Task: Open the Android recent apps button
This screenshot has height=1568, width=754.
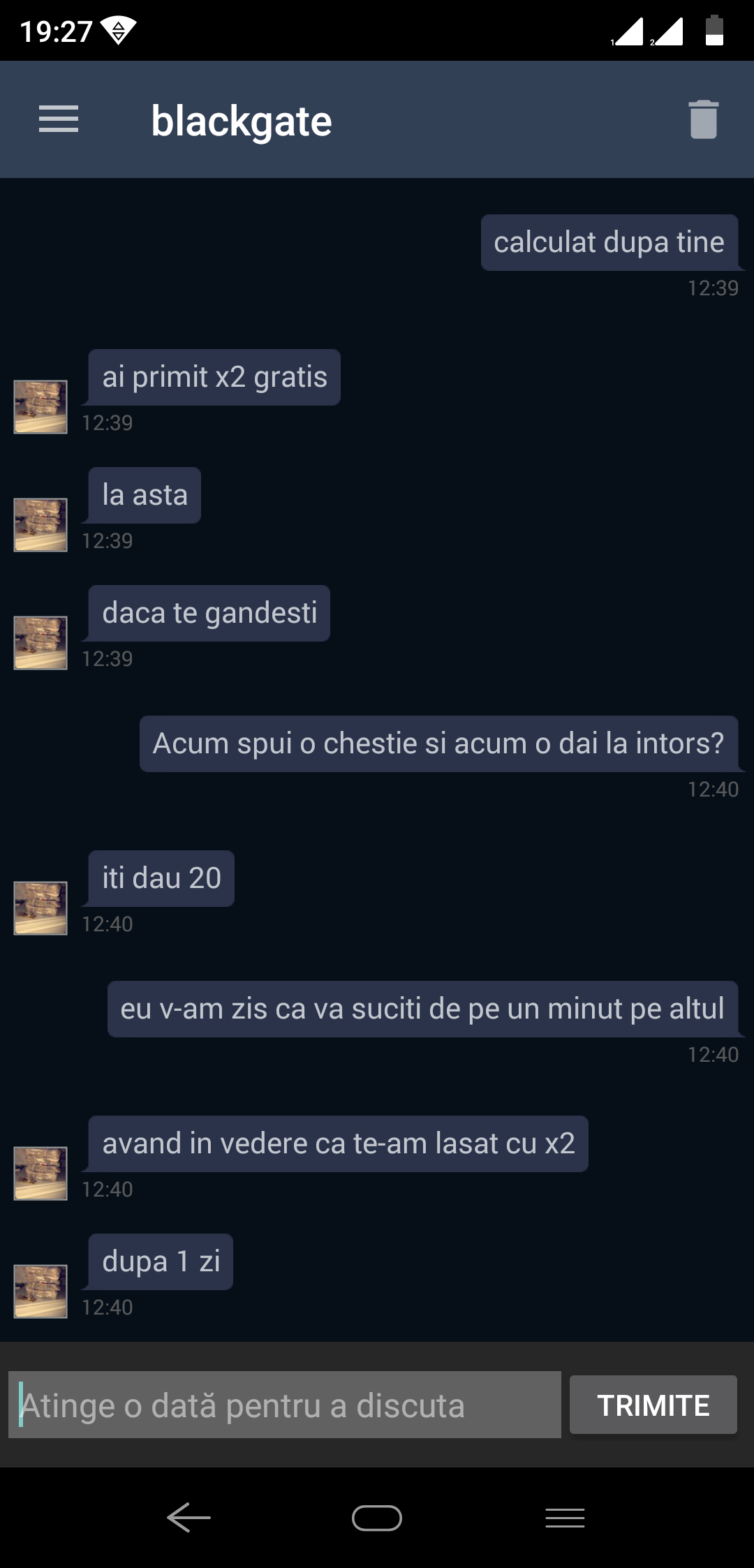Action: 565,1518
